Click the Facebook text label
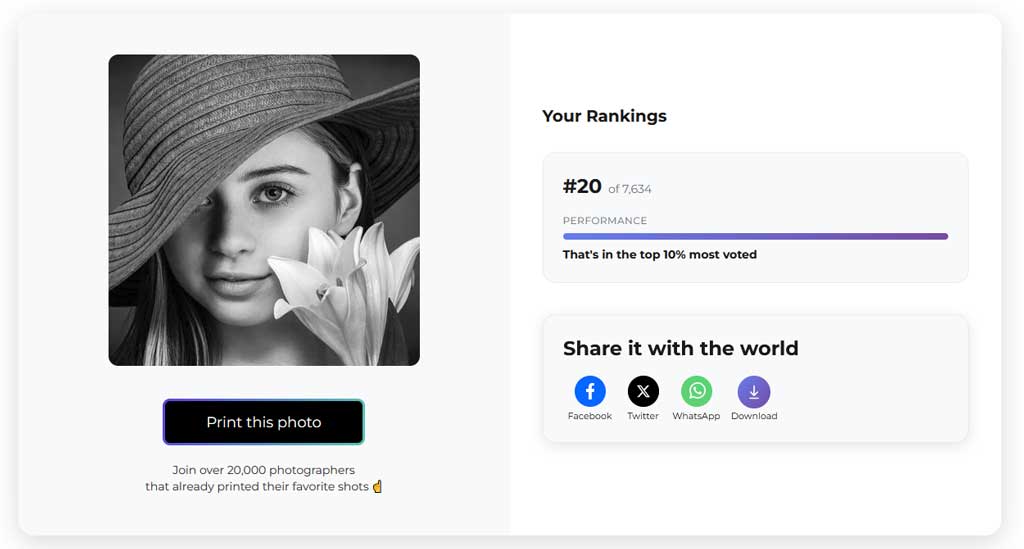This screenshot has width=1024, height=549. click(x=590, y=416)
